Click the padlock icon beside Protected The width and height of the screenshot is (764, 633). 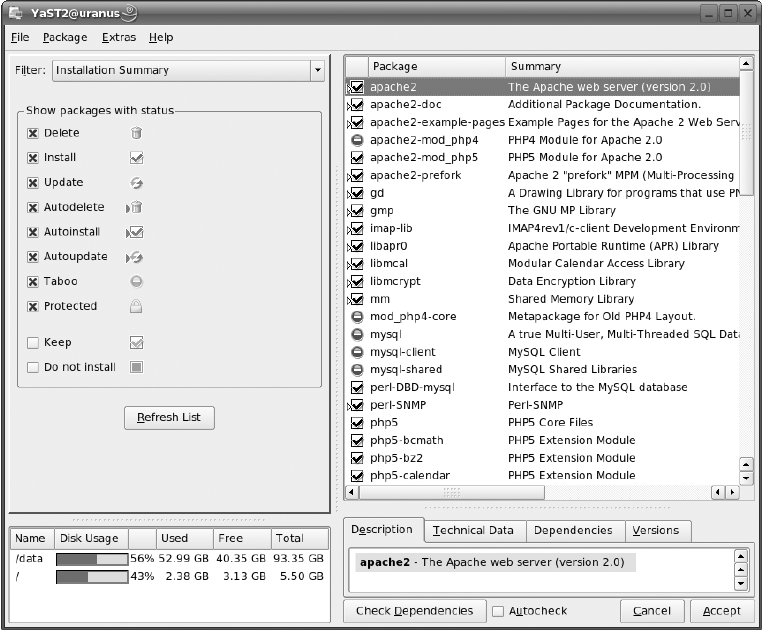[136, 307]
